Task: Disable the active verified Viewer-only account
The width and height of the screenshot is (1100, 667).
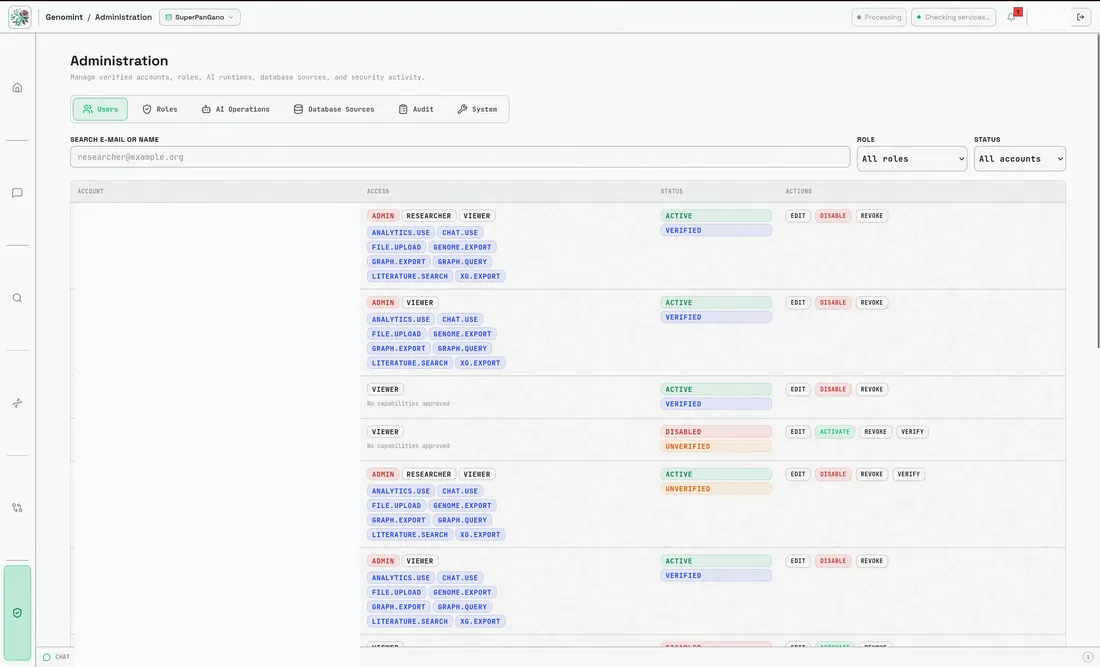Action: [833, 389]
